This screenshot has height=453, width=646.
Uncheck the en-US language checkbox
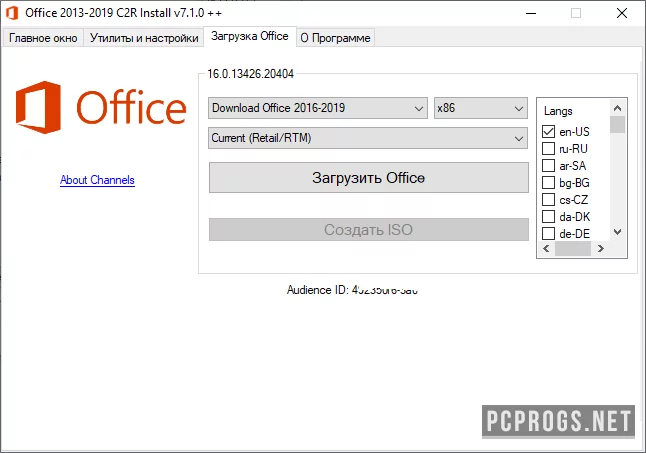pyautogui.click(x=548, y=131)
